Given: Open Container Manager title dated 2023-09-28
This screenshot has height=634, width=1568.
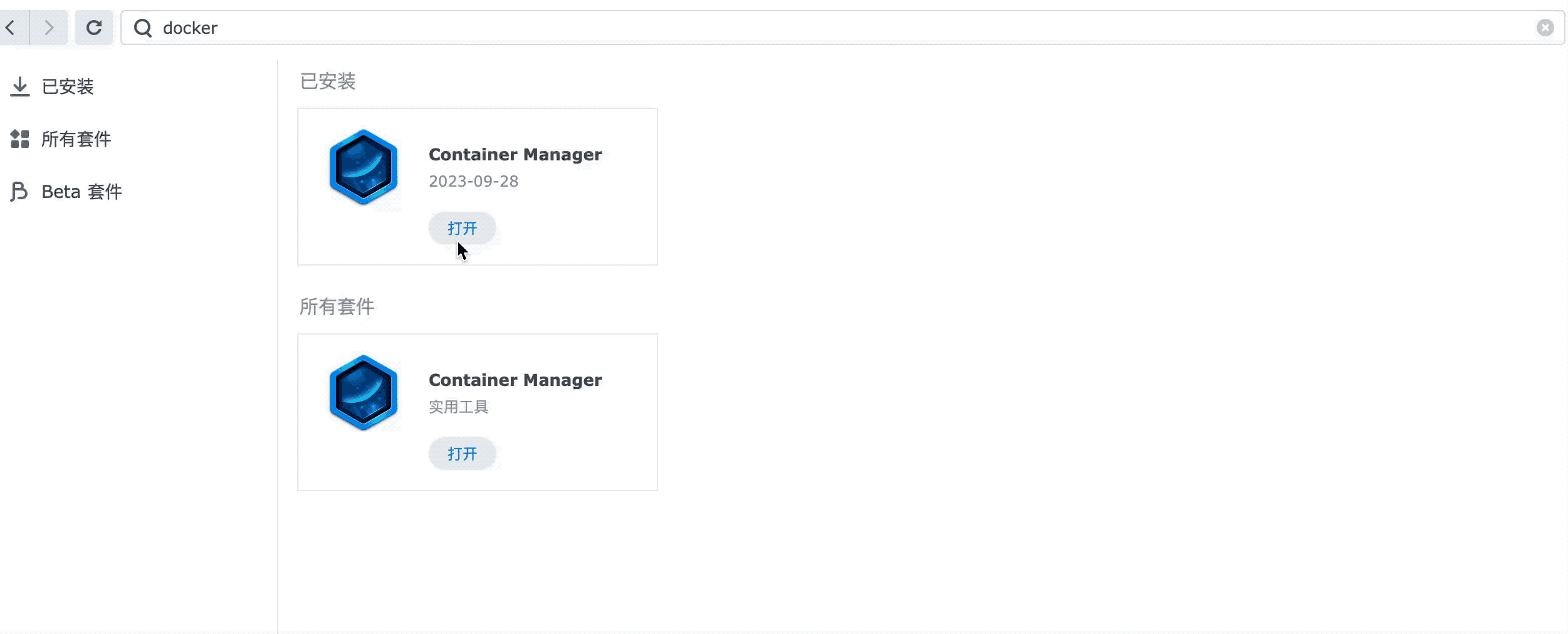Looking at the screenshot, I should click(515, 155).
